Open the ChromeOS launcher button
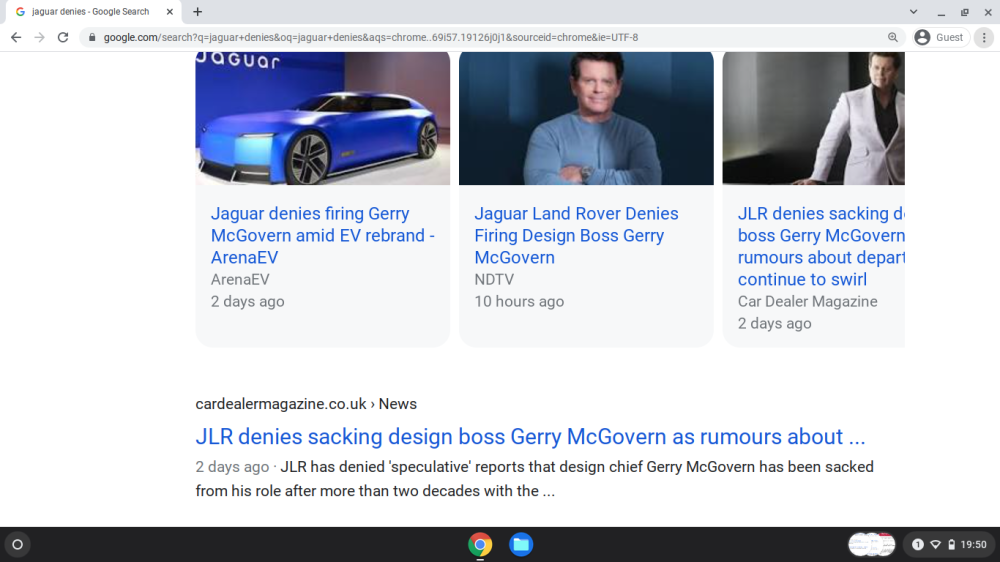 point(18,545)
